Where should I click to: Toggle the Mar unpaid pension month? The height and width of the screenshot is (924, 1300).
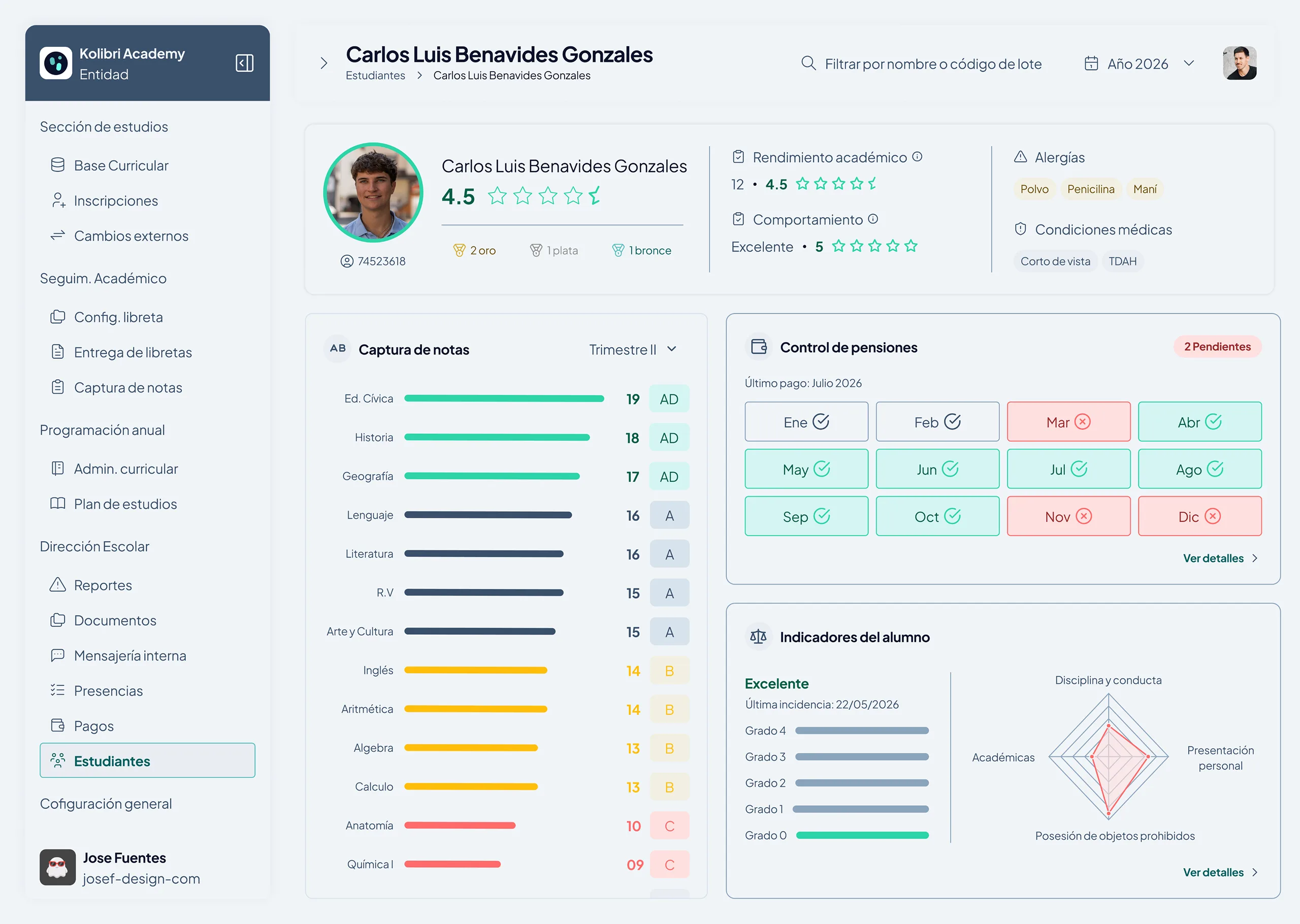pos(1068,421)
